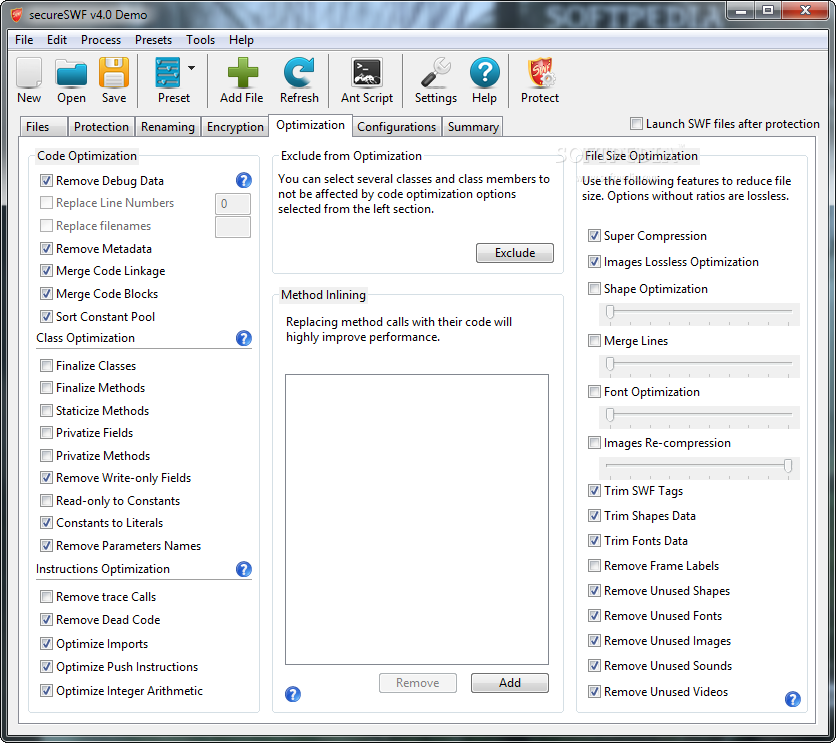Screen dimensions: 836x743
Task: Switch to the Renaming tab
Action: click(x=168, y=127)
